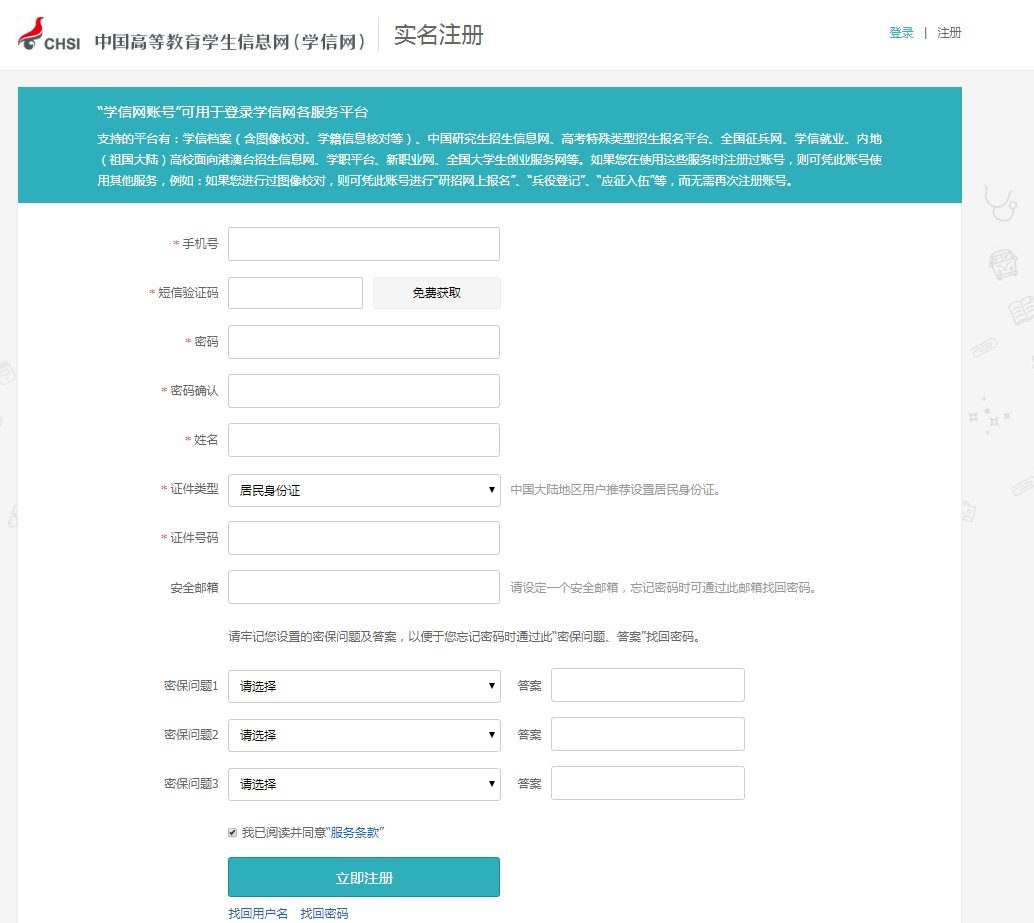Focus the 手机号 input field
Image resolution: width=1034 pixels, height=923 pixels.
[364, 244]
